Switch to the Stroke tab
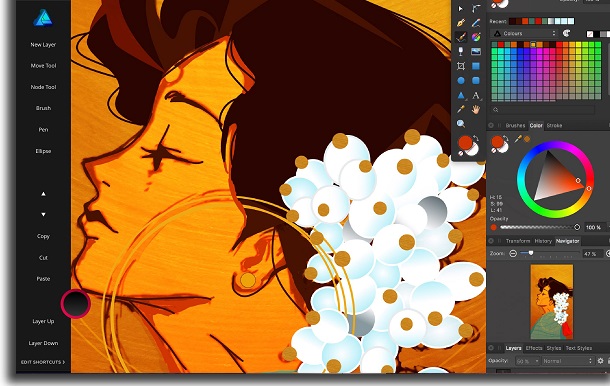610x386 pixels. pos(554,125)
